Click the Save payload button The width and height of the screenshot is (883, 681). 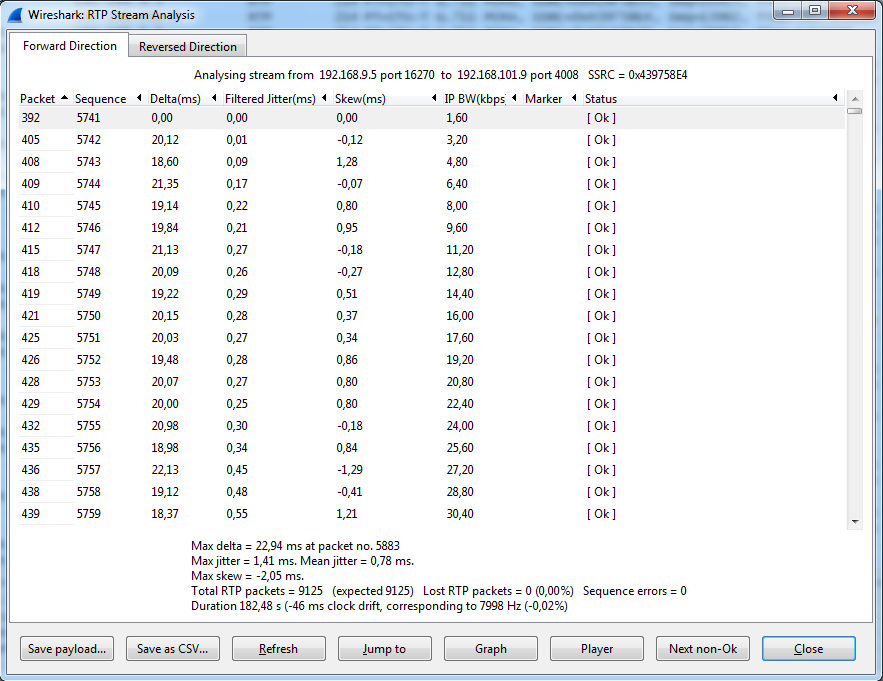(x=67, y=649)
